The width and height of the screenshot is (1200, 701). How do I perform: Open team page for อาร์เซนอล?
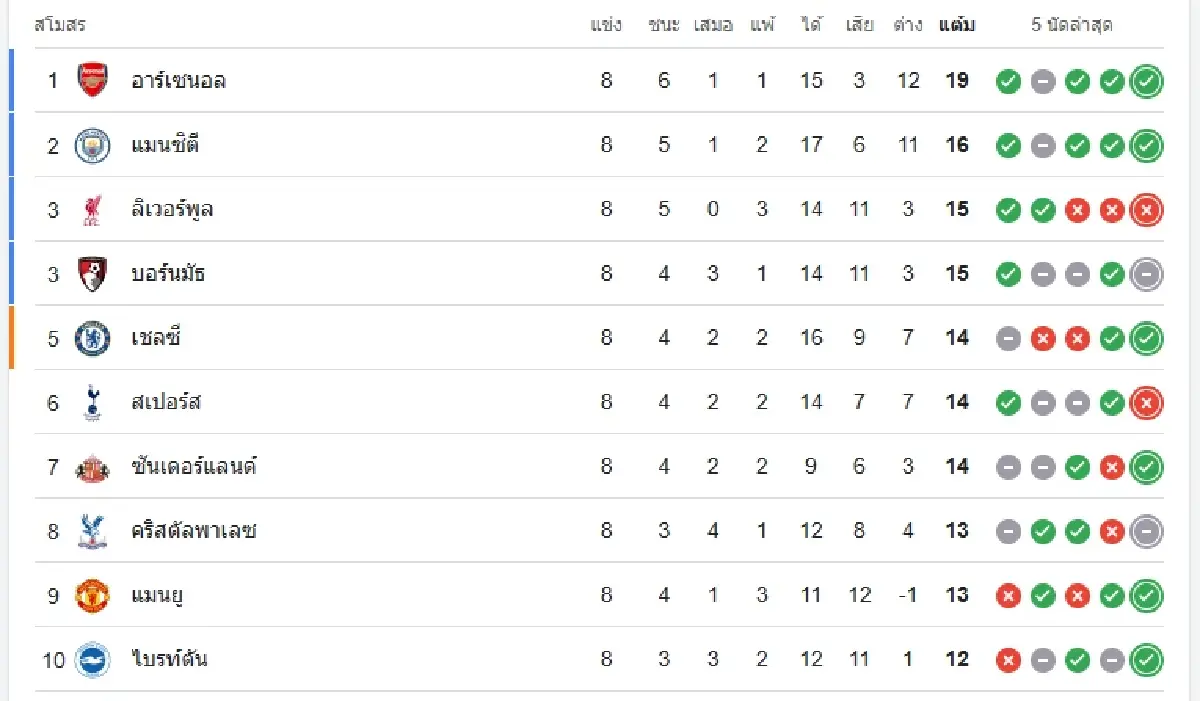pos(178,81)
